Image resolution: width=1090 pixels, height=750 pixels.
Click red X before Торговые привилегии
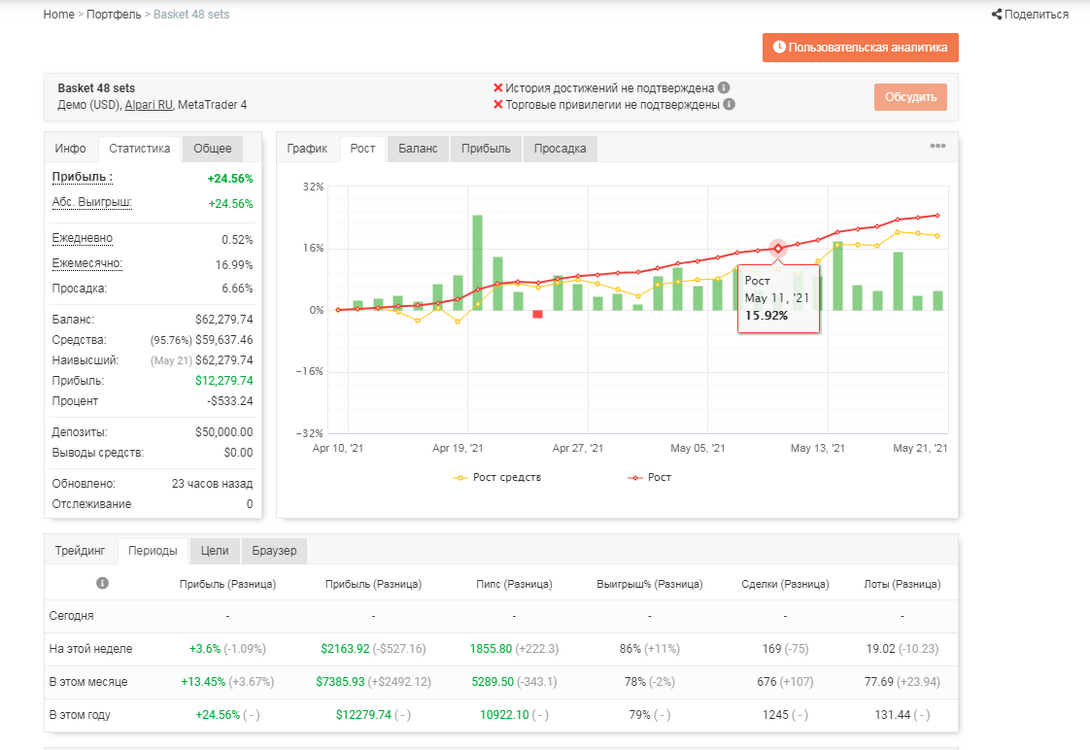(x=498, y=104)
